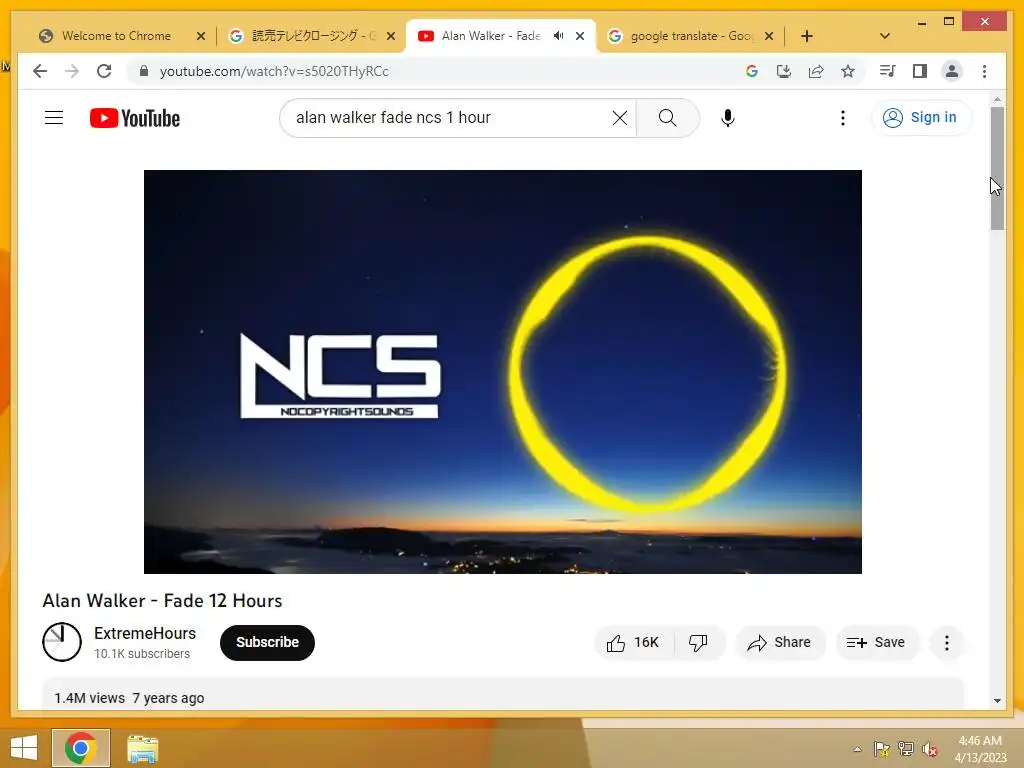Save the video to a playlist
Viewport: 1024px width, 768px height.
[x=876, y=643]
